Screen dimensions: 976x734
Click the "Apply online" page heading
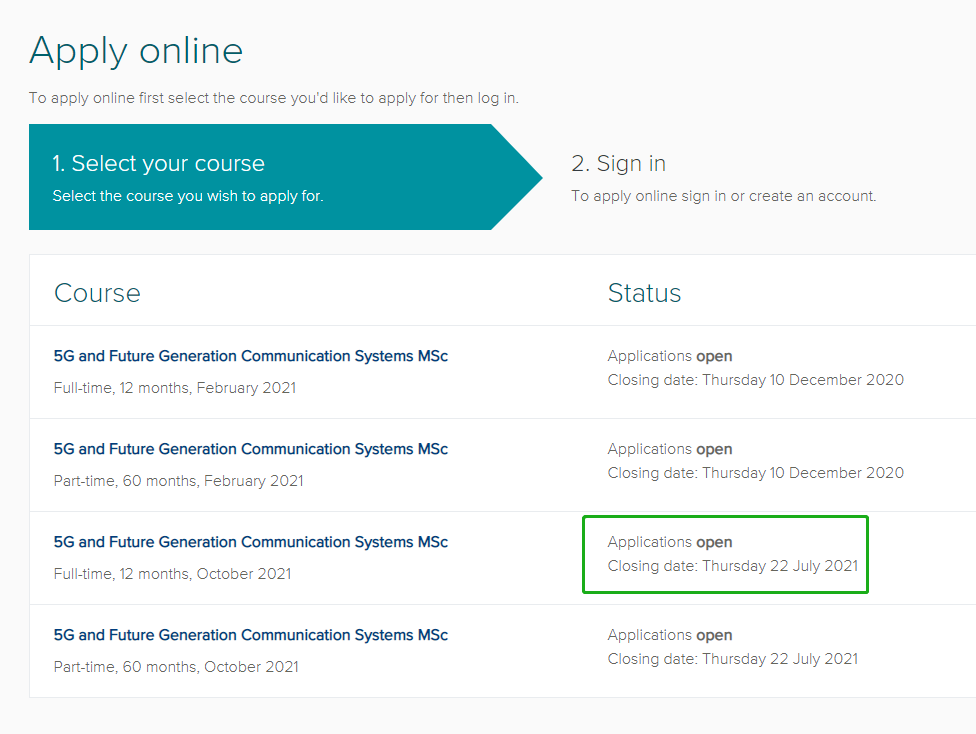point(136,50)
